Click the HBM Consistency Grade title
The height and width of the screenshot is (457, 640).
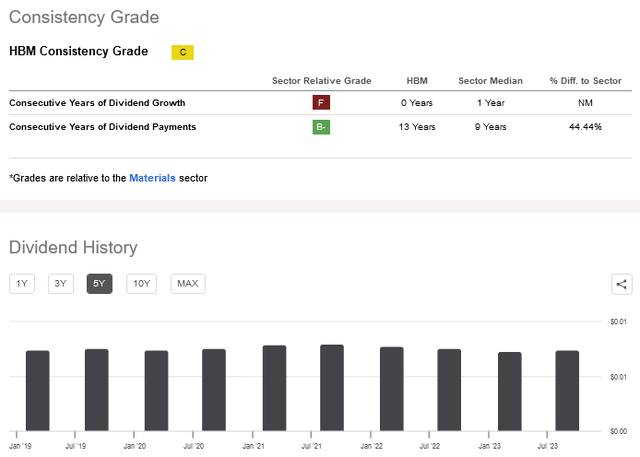click(78, 51)
